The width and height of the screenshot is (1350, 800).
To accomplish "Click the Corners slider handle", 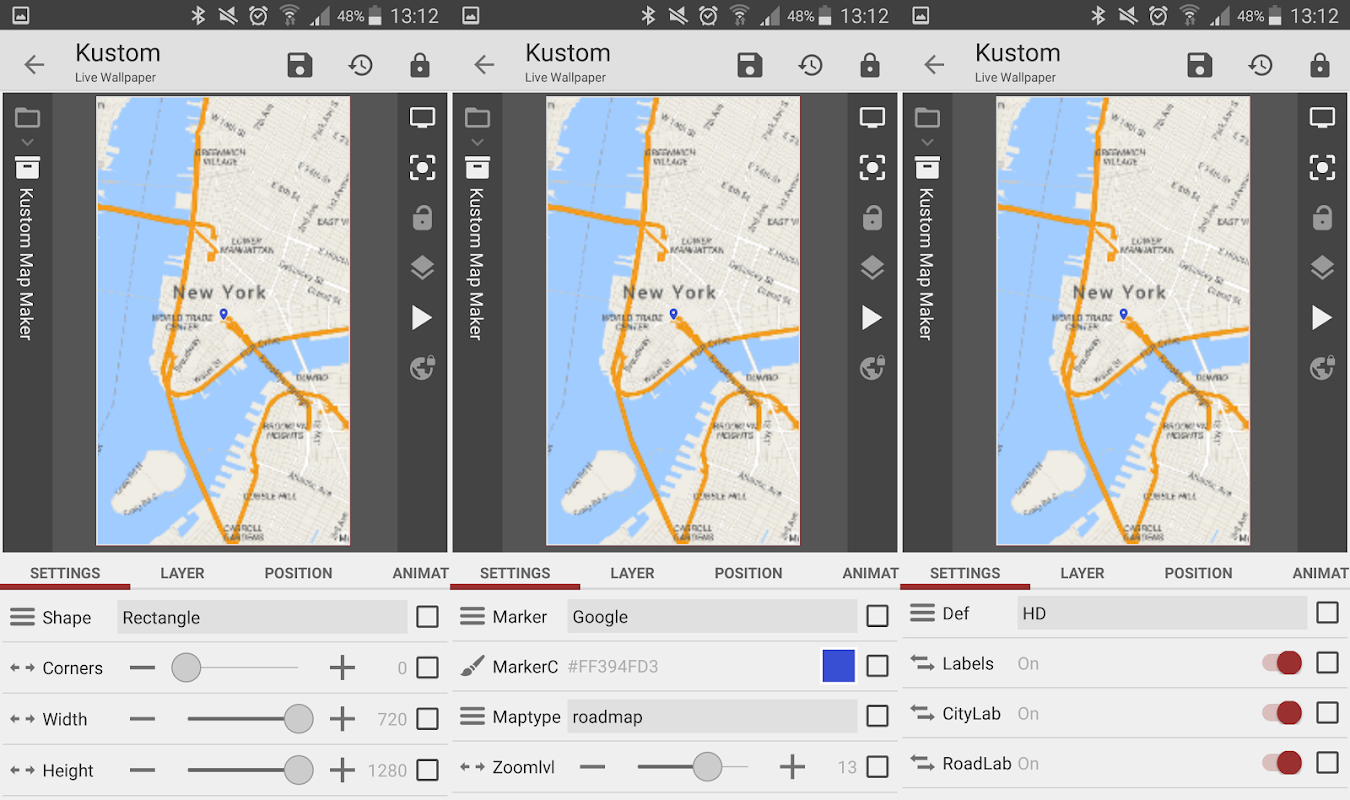I will [186, 667].
